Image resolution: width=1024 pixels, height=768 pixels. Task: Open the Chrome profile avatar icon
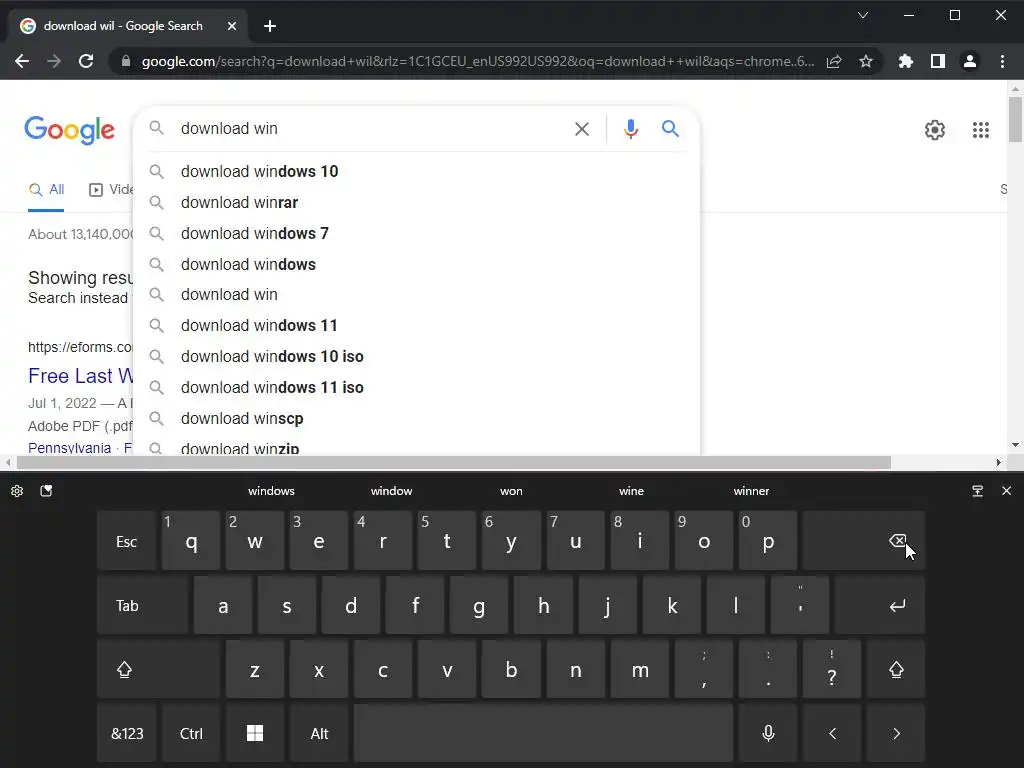(x=970, y=61)
